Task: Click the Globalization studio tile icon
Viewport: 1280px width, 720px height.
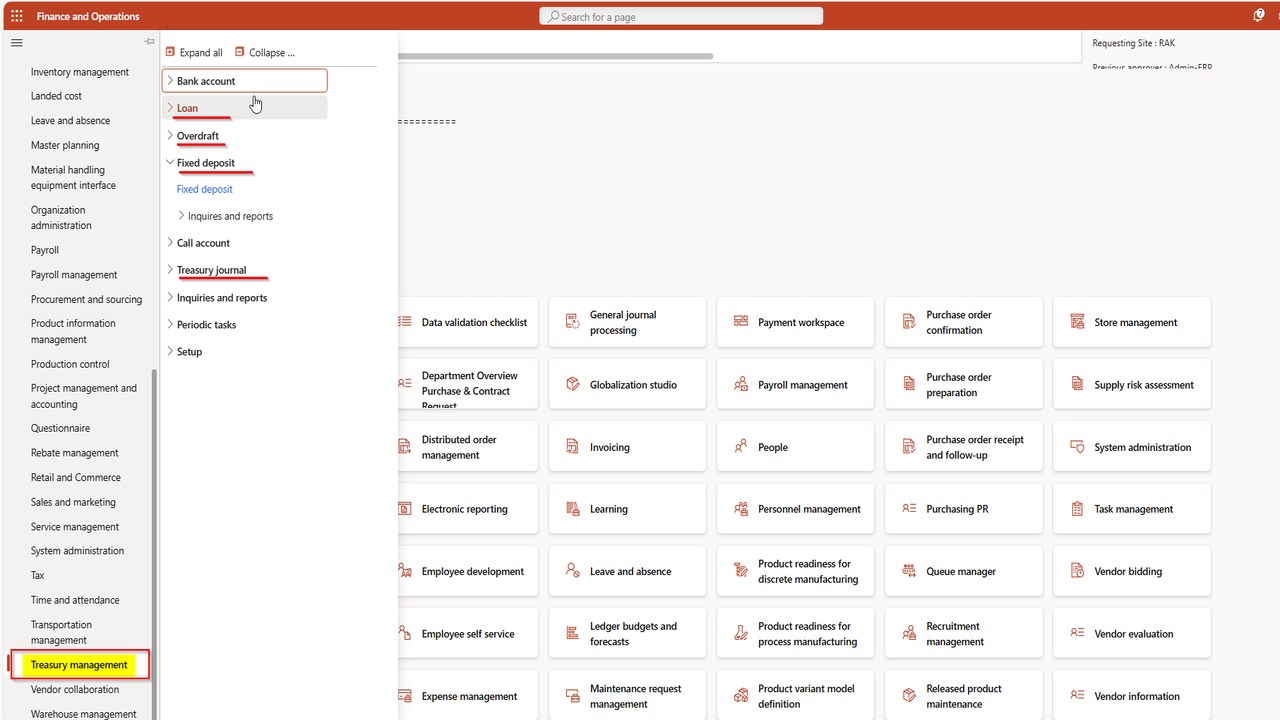Action: [573, 384]
